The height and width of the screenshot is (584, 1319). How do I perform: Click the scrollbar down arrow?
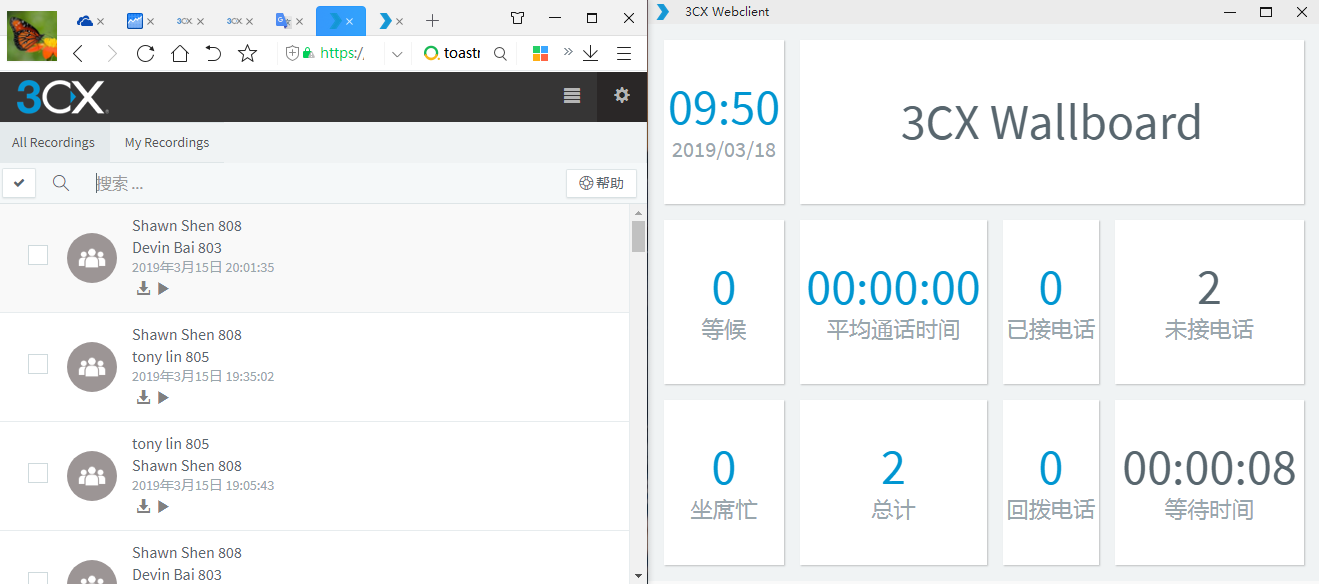(639, 575)
